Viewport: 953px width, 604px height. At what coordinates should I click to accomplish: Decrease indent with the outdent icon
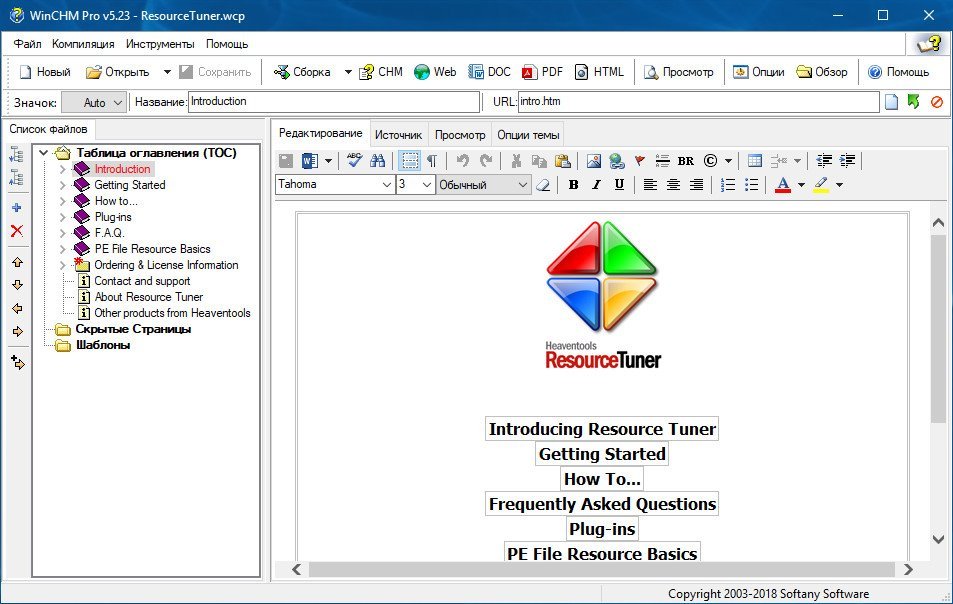click(x=824, y=160)
